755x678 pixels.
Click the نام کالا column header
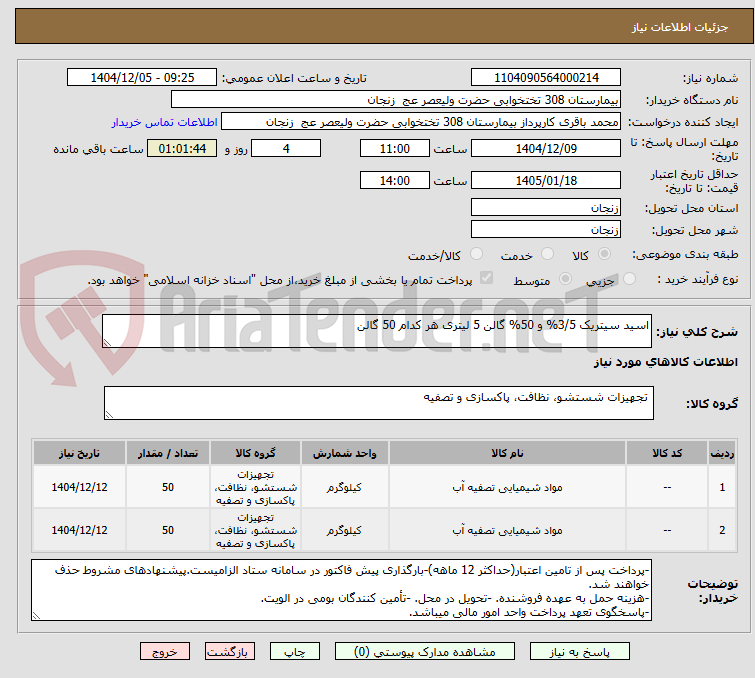tap(507, 453)
